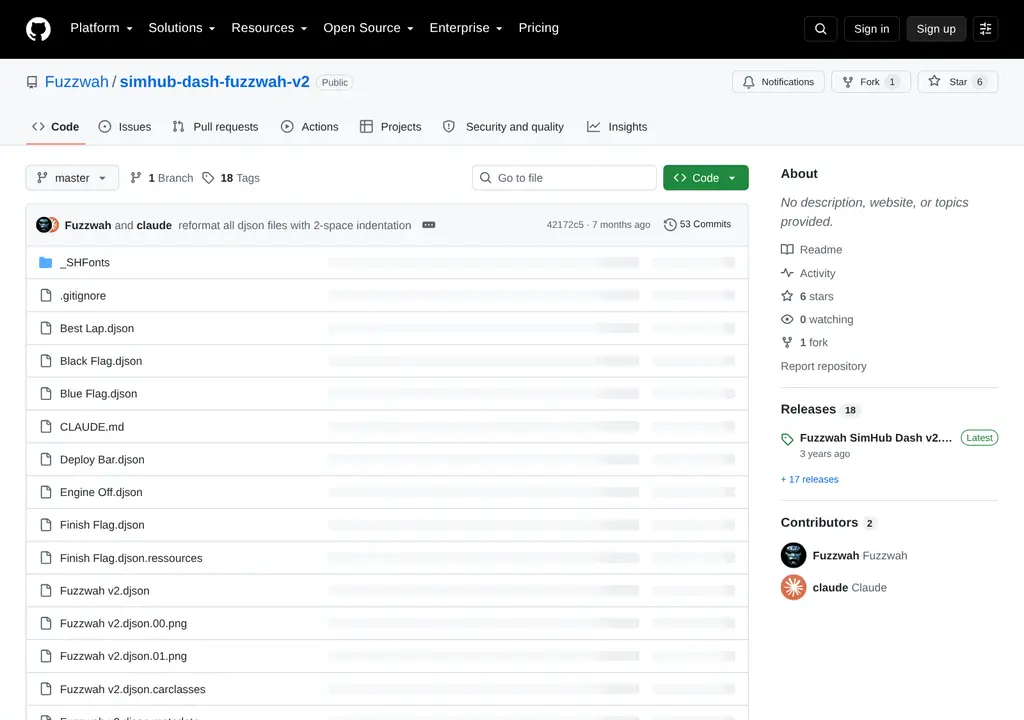1024x720 pixels.
Task: Open the Deploy Bar.djson file
Action: 102,459
